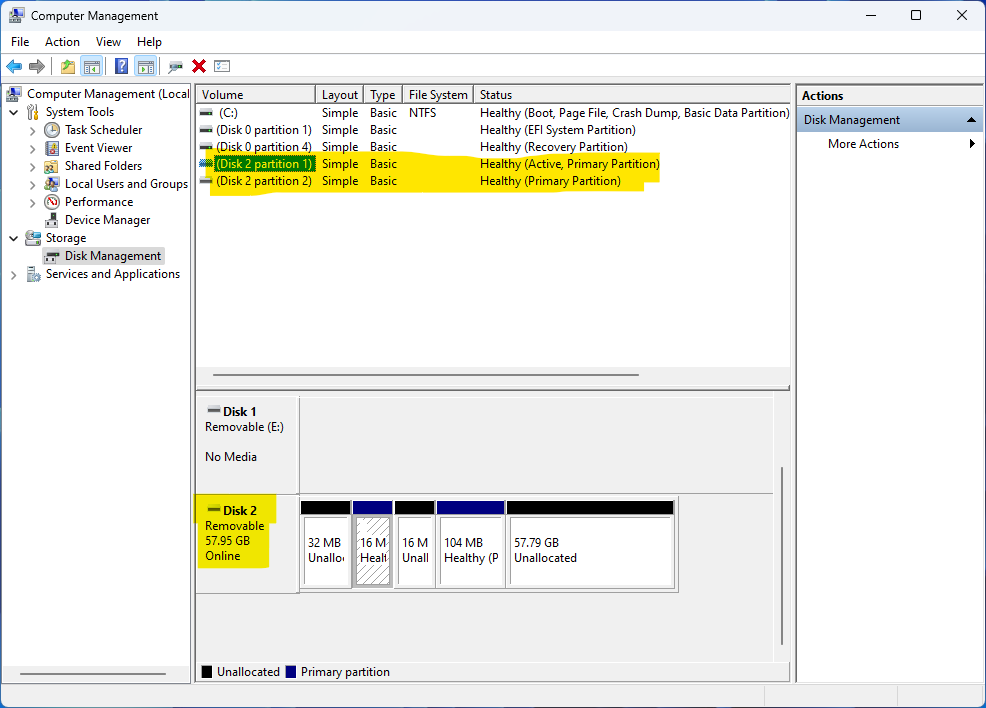Toggle the Show/Hide Action Pane icon
The width and height of the screenshot is (986, 708).
[146, 66]
